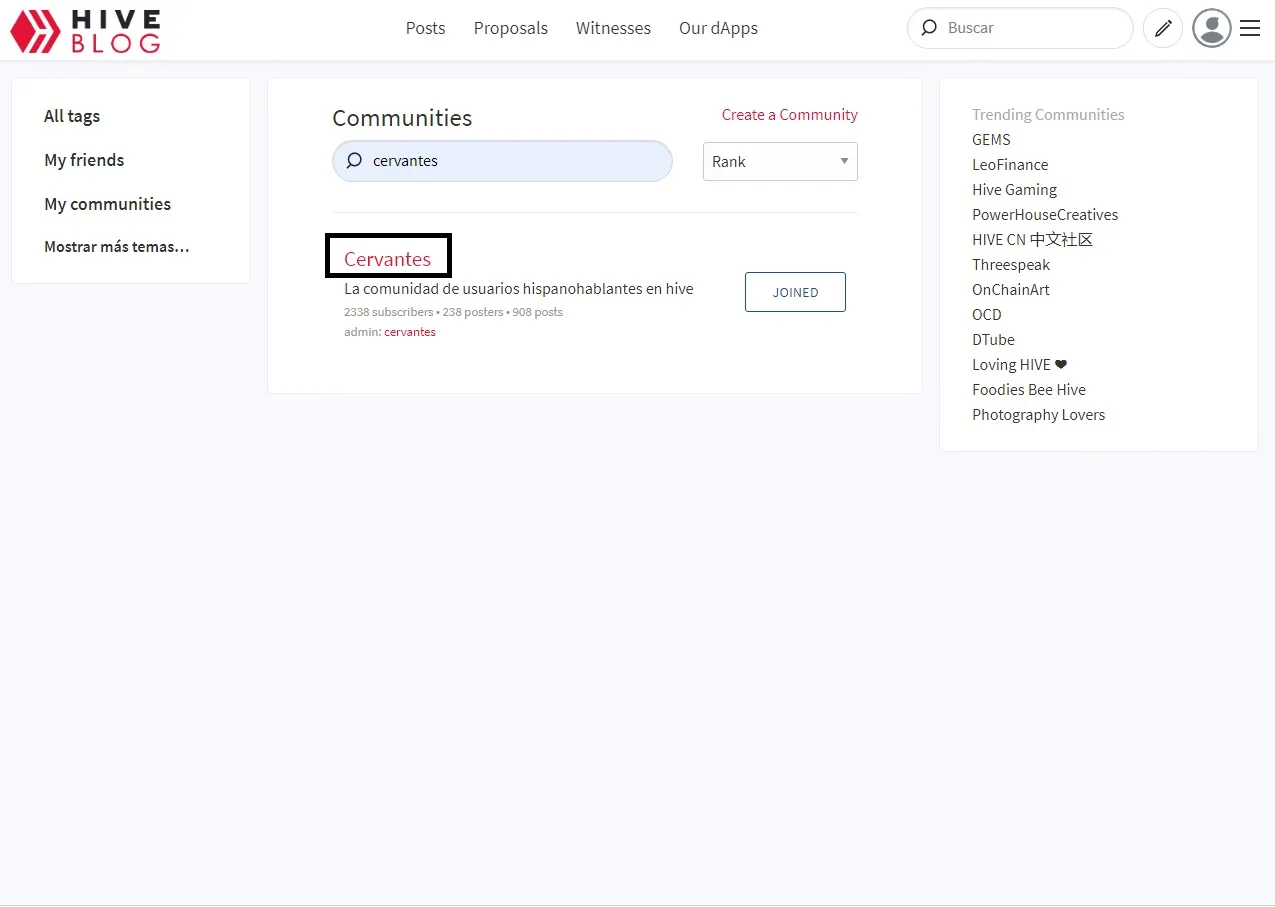Click the magnifier icon in communities search
The height and width of the screenshot is (907, 1275).
354,160
